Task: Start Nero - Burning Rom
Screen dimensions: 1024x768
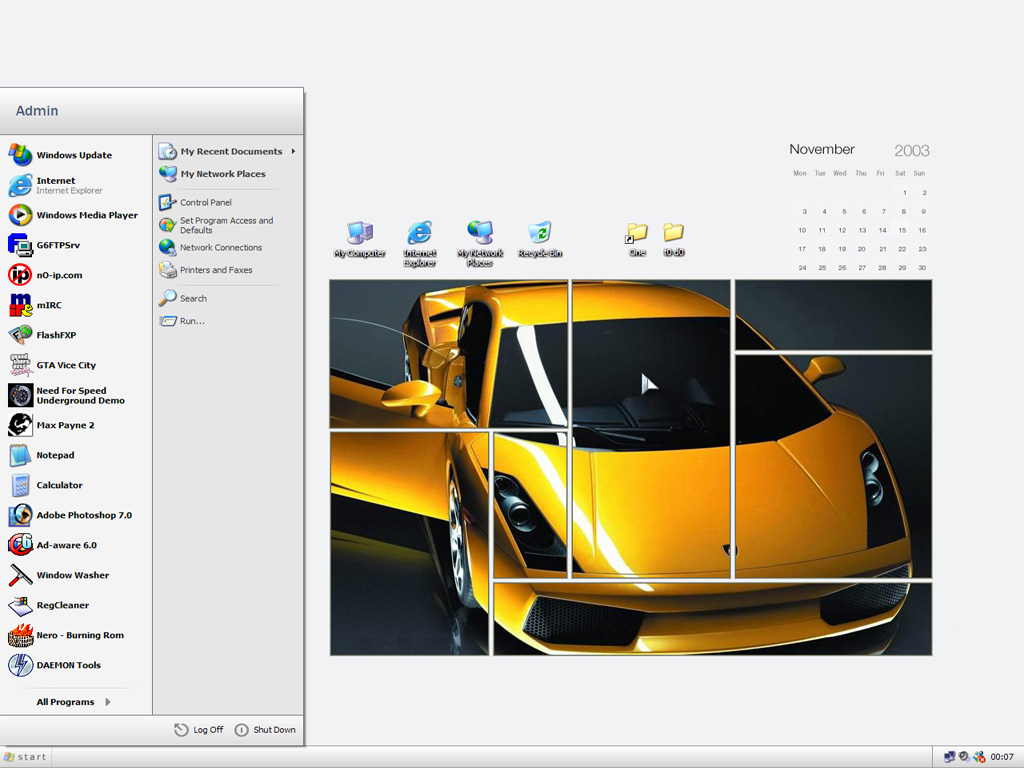Action: pyautogui.click(x=79, y=635)
